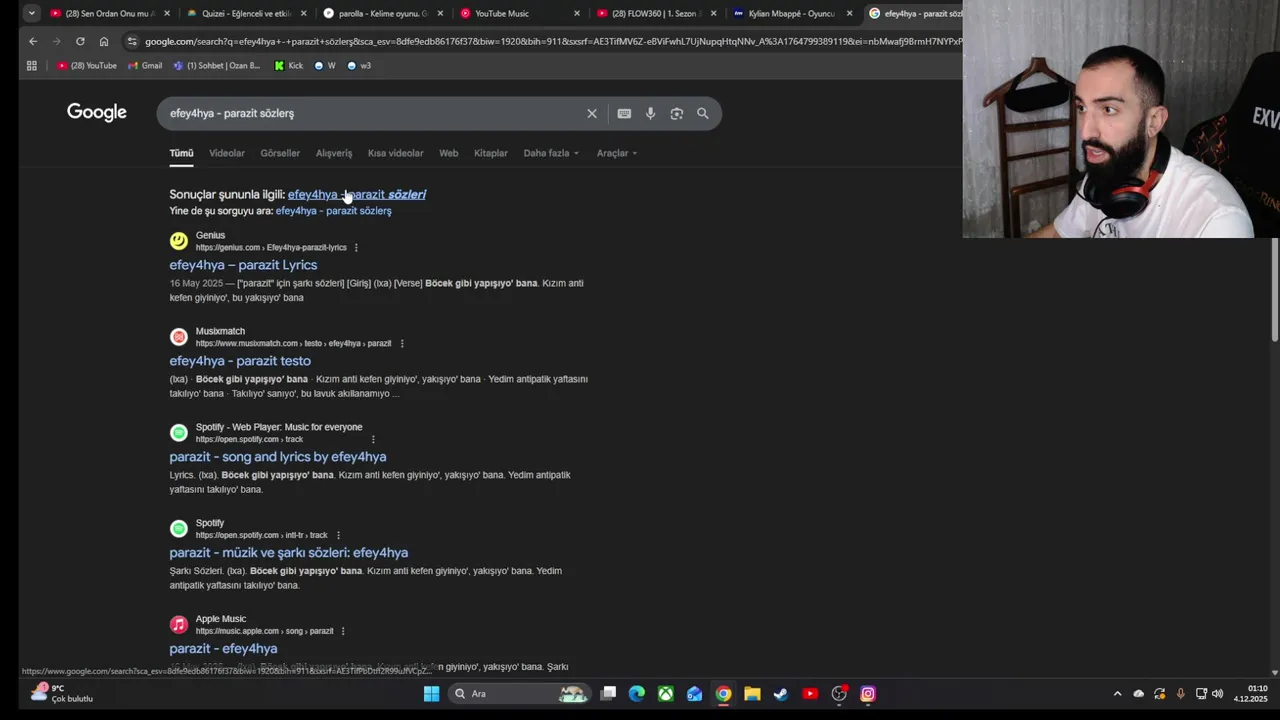Select the Alışveriş results tab
1280x720 pixels.
pyautogui.click(x=334, y=153)
